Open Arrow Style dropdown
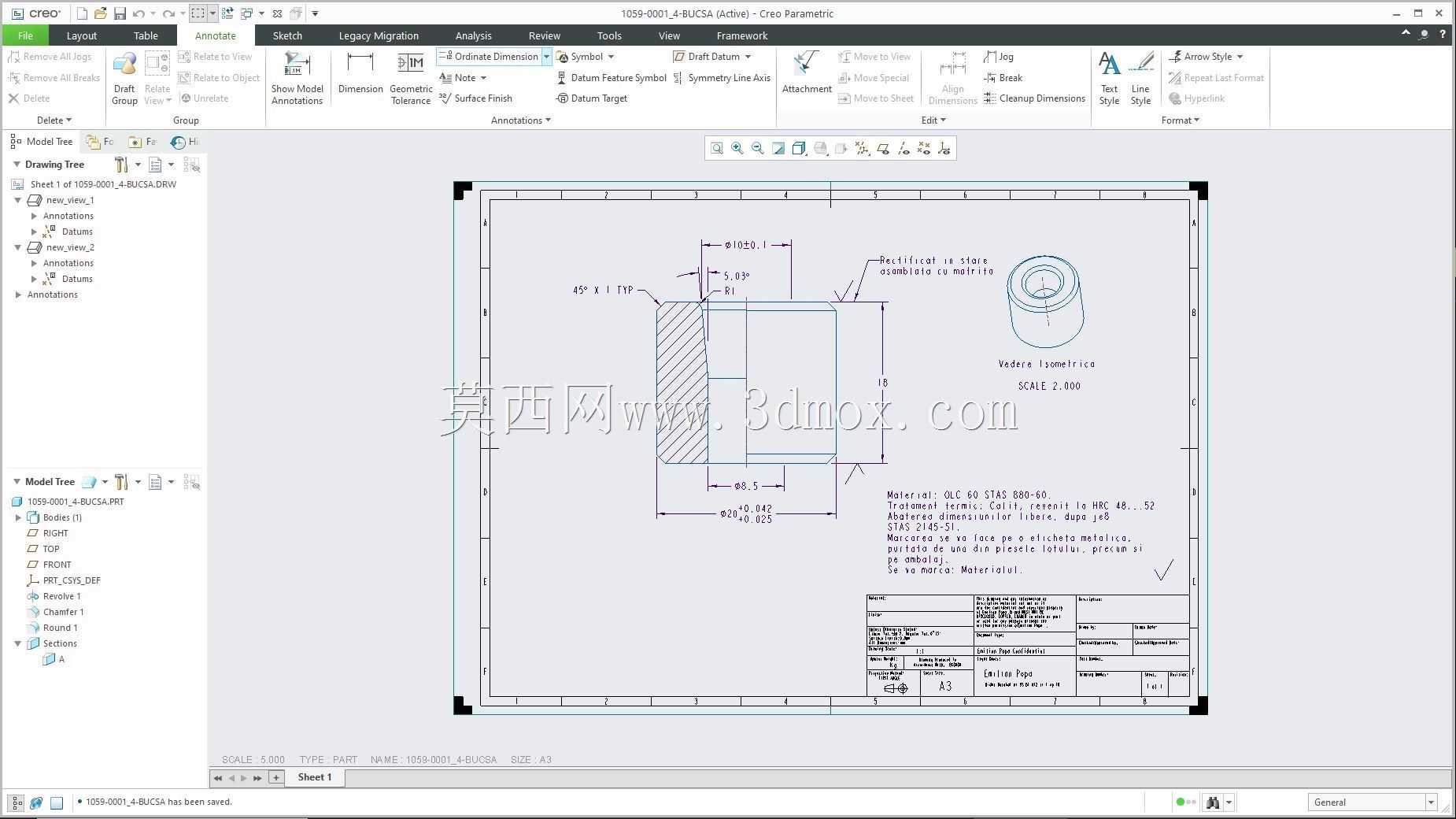The height and width of the screenshot is (819, 1456). pyautogui.click(x=1240, y=57)
